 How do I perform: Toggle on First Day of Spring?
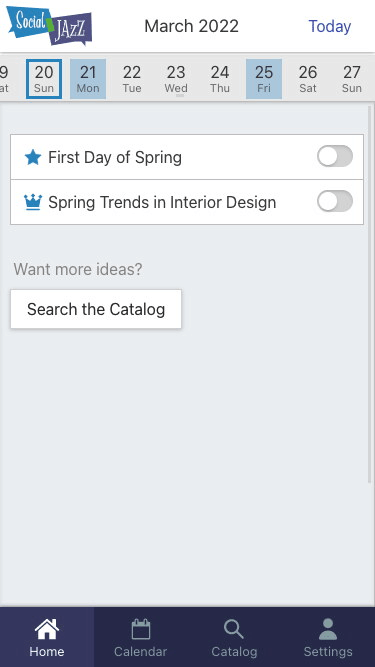pos(335,156)
